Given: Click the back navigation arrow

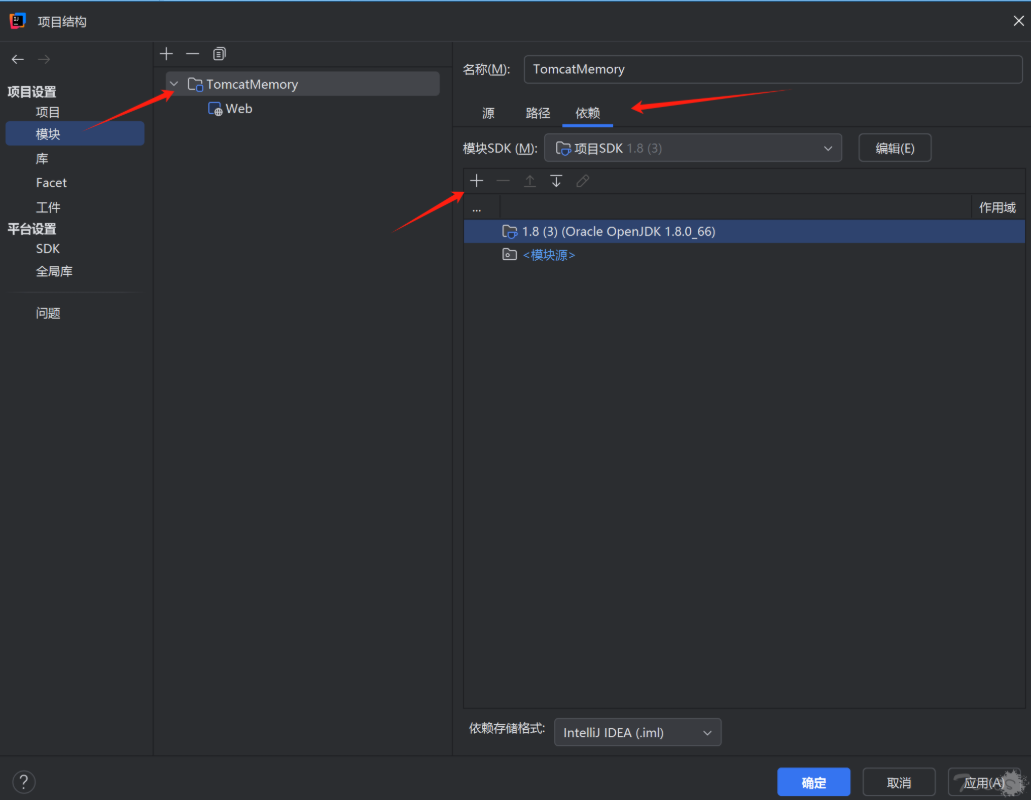Looking at the screenshot, I should click(18, 59).
